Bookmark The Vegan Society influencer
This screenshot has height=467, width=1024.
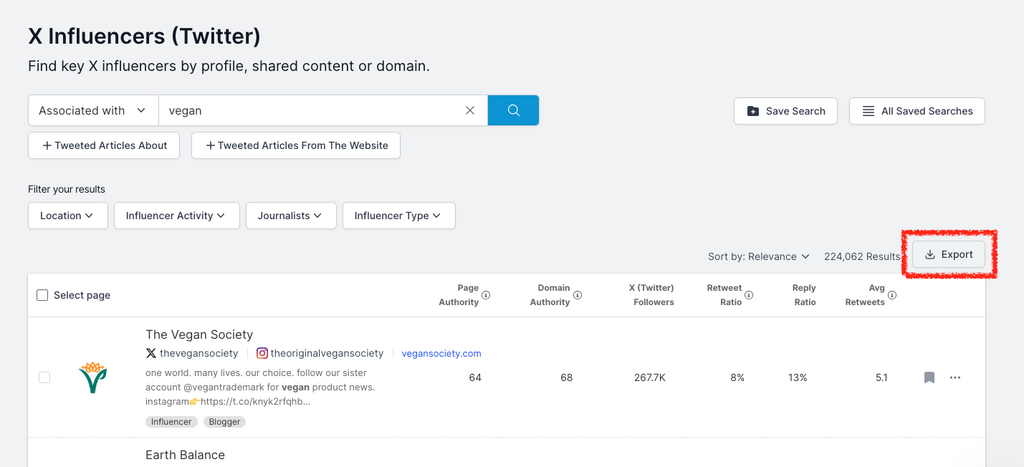click(929, 378)
